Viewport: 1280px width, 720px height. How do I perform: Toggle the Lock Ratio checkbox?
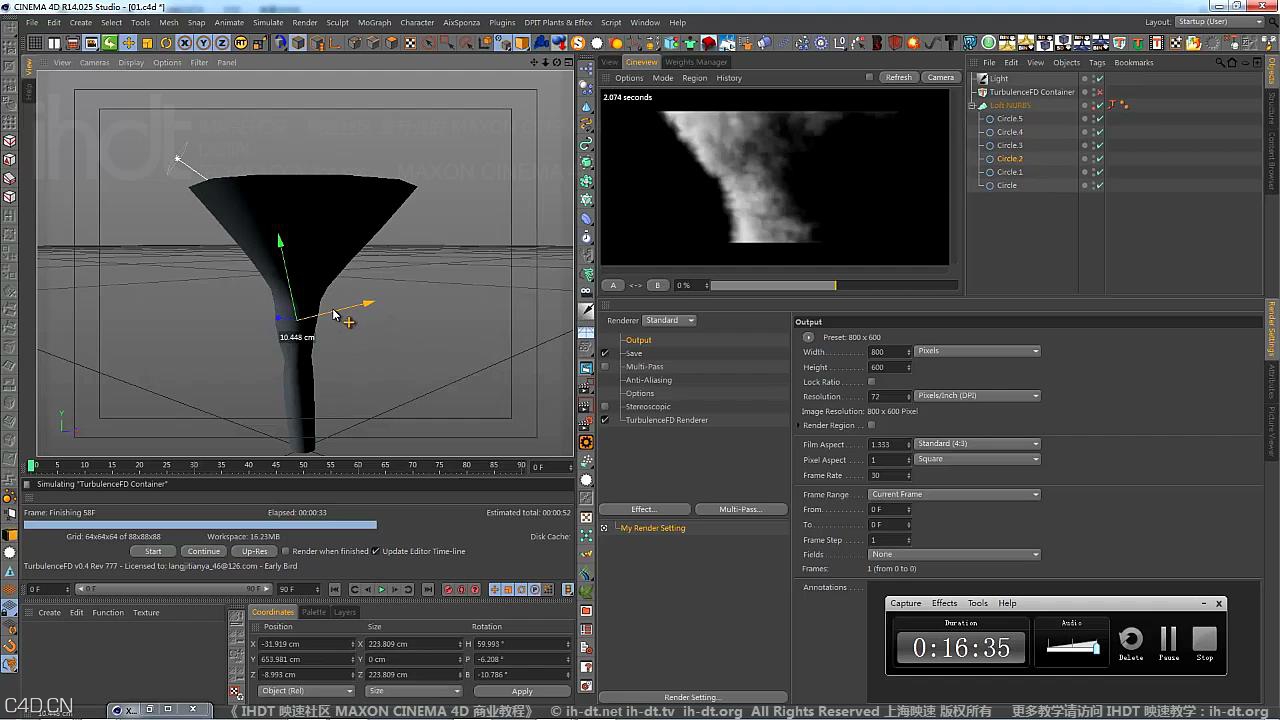point(871,382)
